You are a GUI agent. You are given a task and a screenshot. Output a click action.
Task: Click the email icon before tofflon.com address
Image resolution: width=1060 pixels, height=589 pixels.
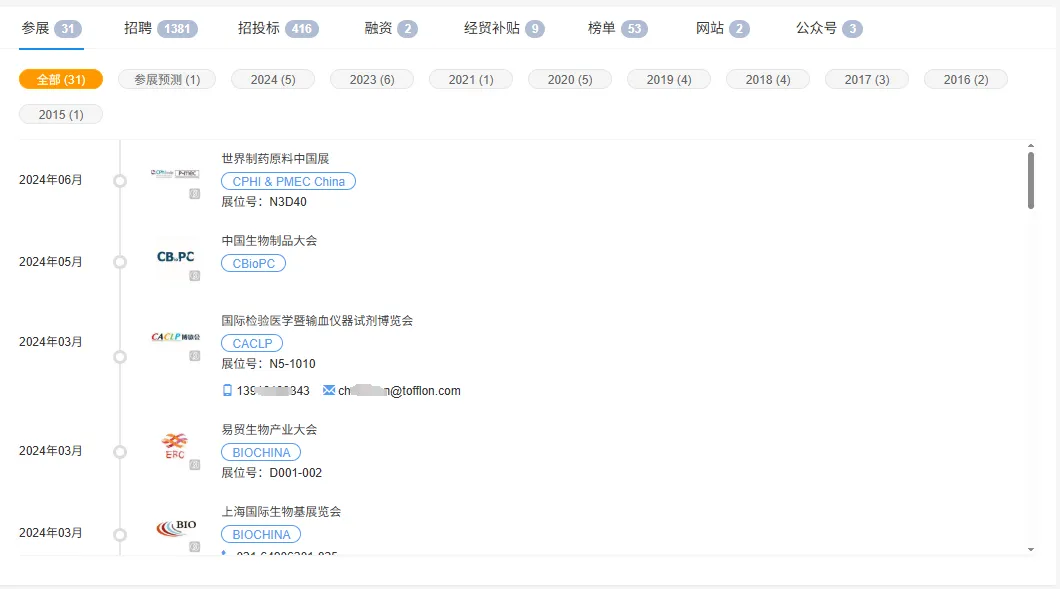[x=329, y=390]
